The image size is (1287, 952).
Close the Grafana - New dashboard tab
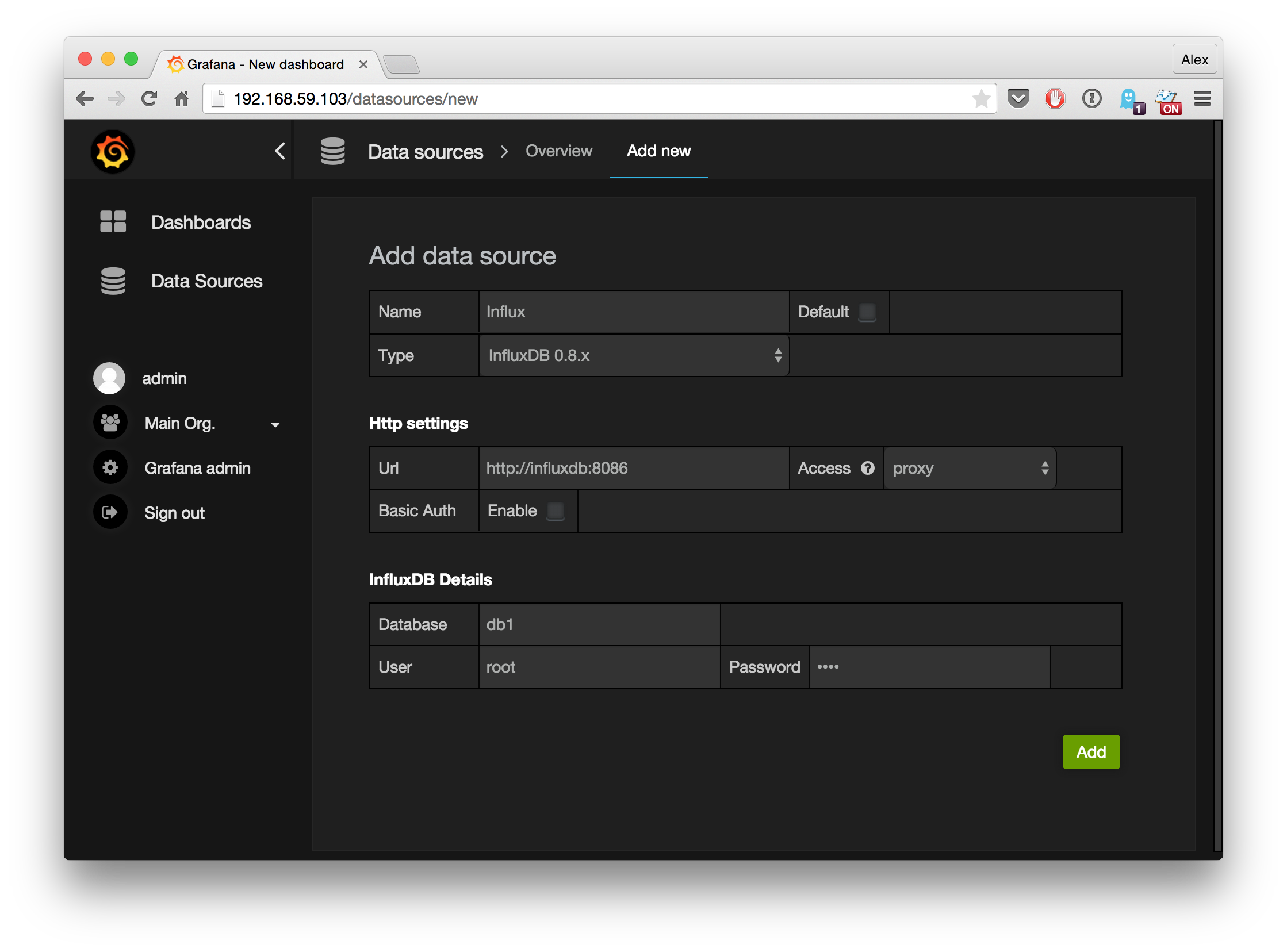coord(363,64)
